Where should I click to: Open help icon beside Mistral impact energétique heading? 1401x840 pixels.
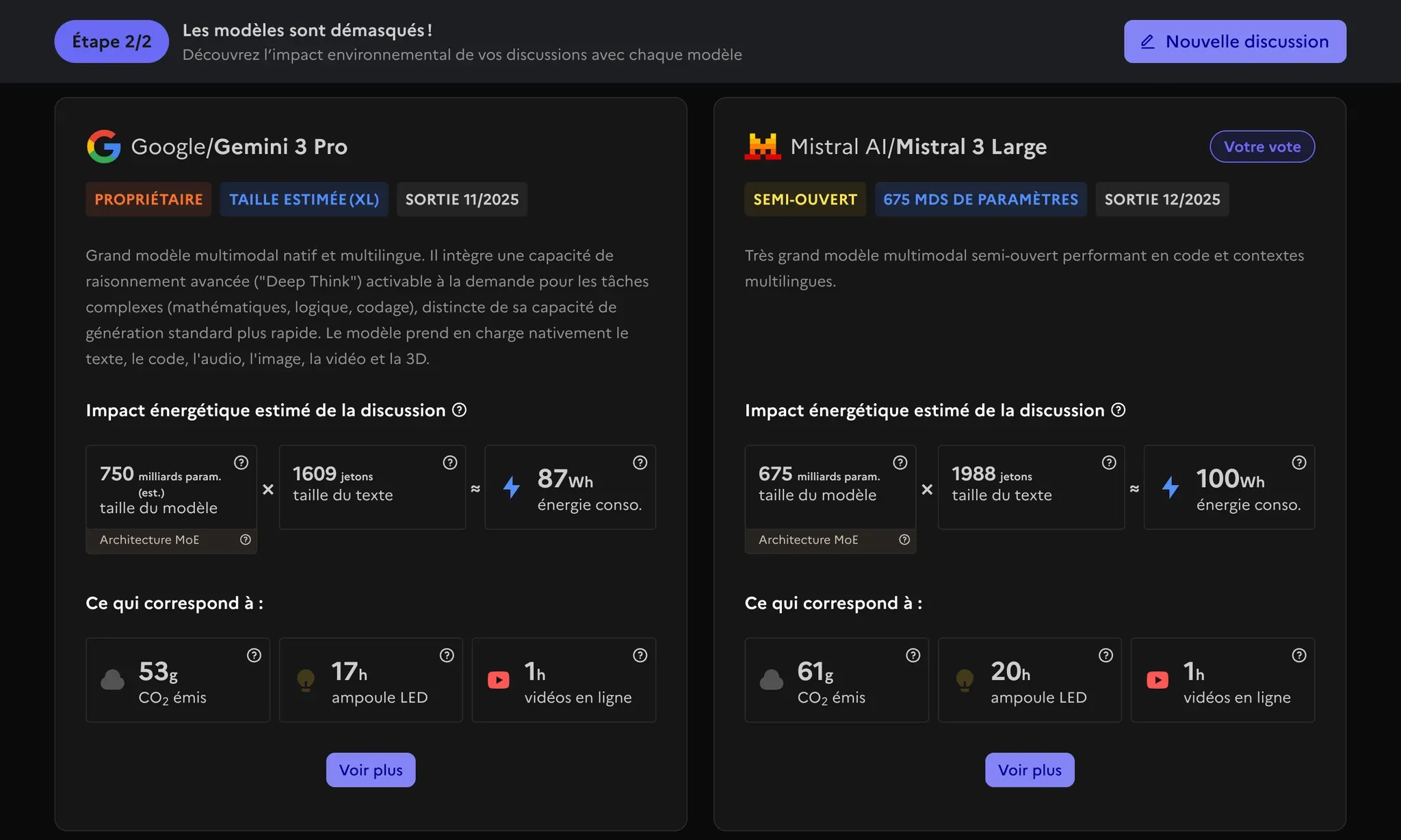tap(1118, 410)
